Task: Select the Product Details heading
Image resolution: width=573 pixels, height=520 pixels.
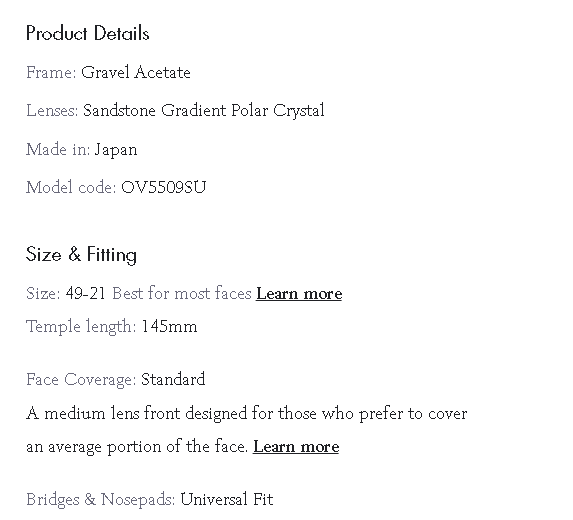Action: [88, 33]
